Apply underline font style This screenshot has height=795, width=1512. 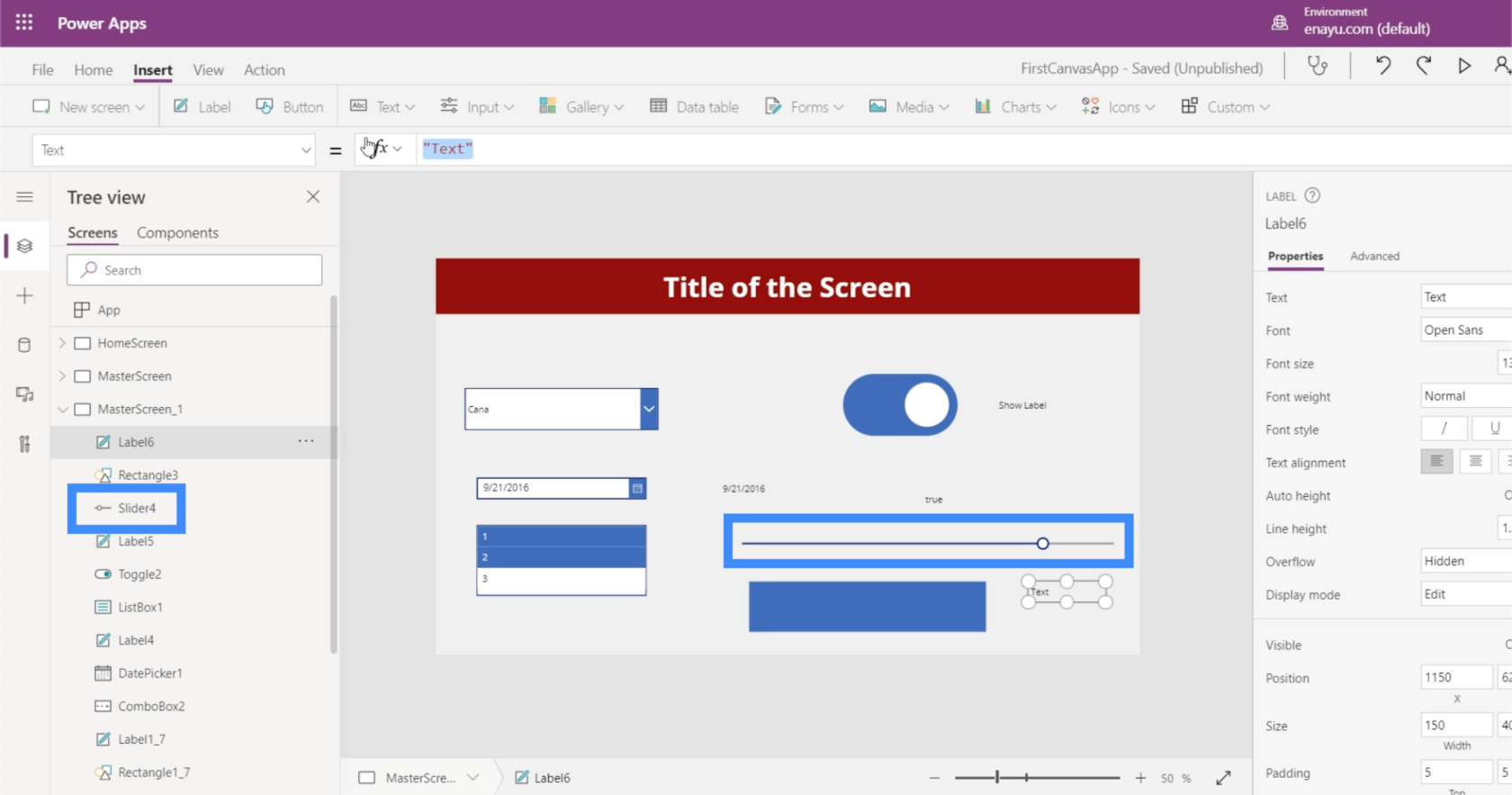coord(1494,429)
